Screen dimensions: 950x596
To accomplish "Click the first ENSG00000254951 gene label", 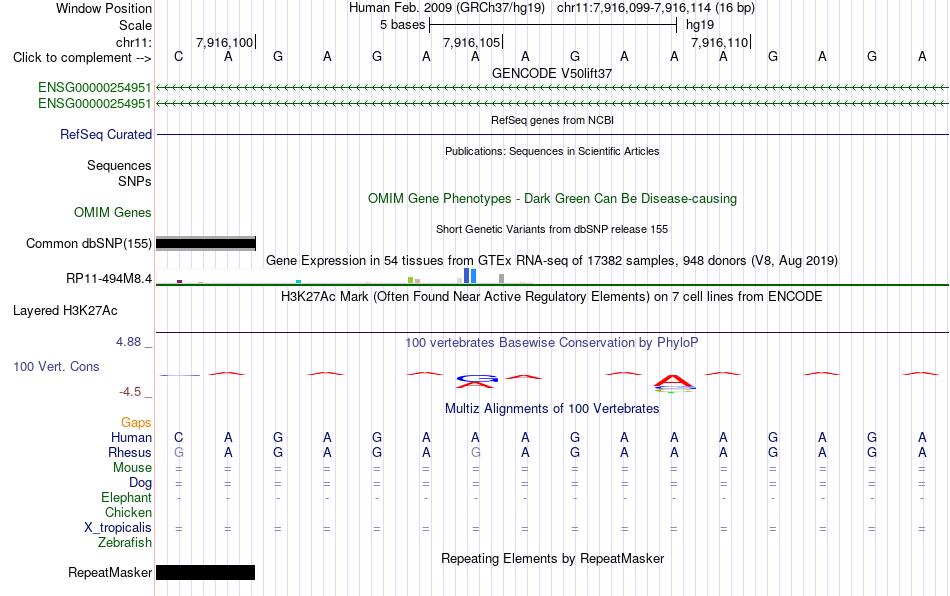I will tap(95, 87).
